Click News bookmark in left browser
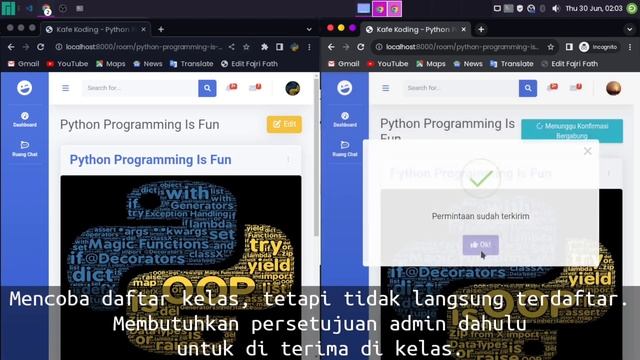Viewport: 640px width, 360px height. (x=148, y=64)
